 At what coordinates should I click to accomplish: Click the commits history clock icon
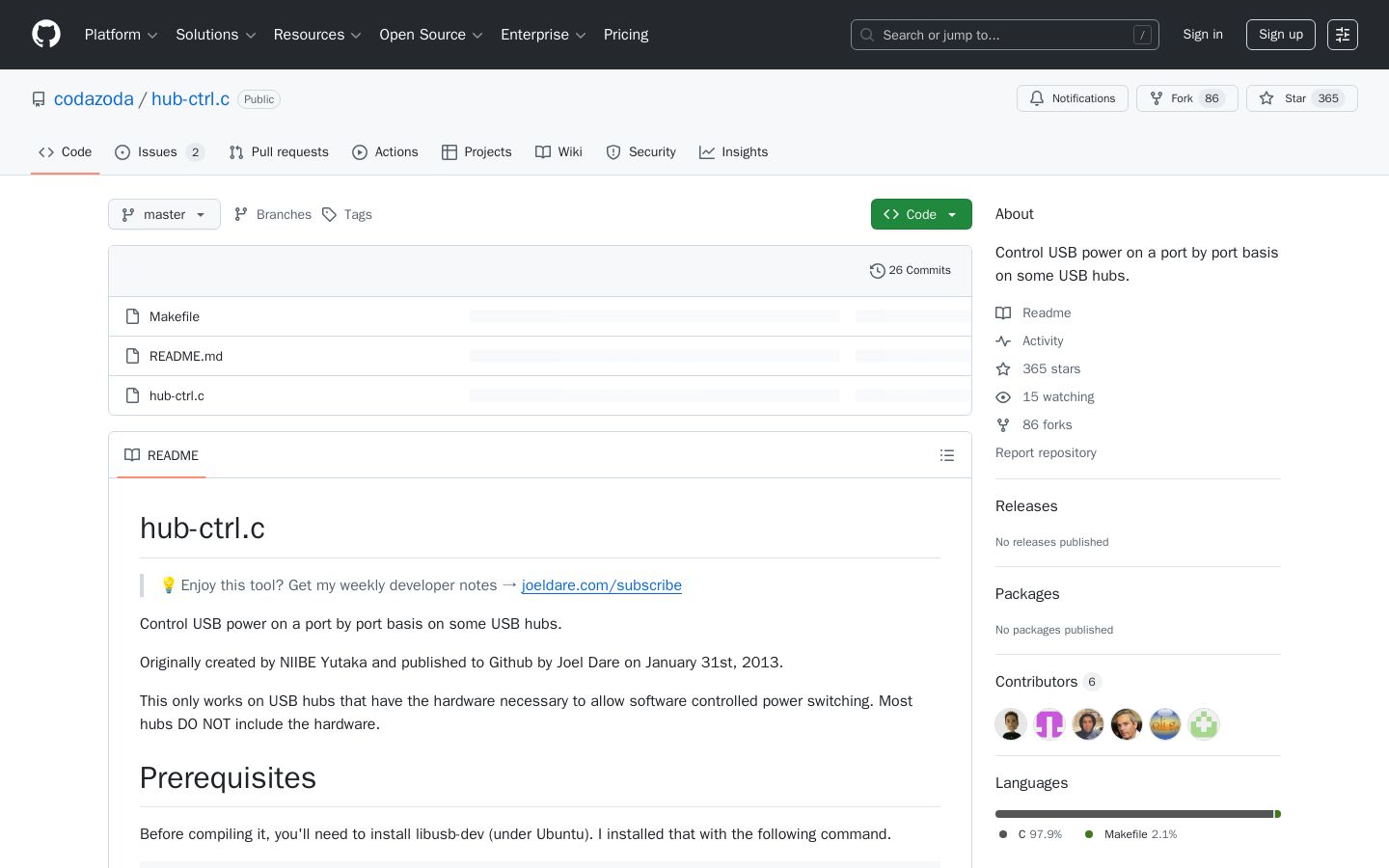click(877, 271)
